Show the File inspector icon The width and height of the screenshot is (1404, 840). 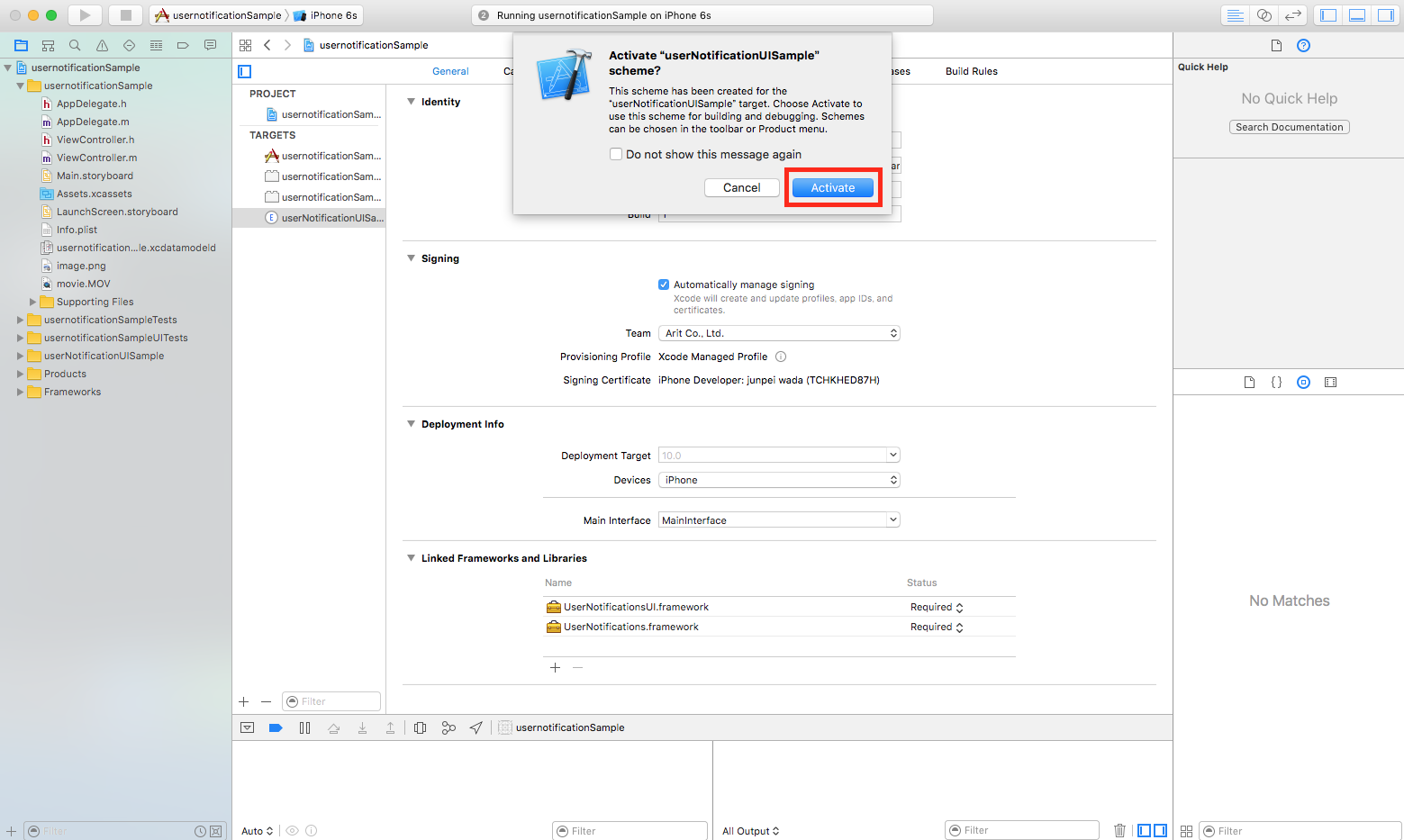coord(1276,46)
